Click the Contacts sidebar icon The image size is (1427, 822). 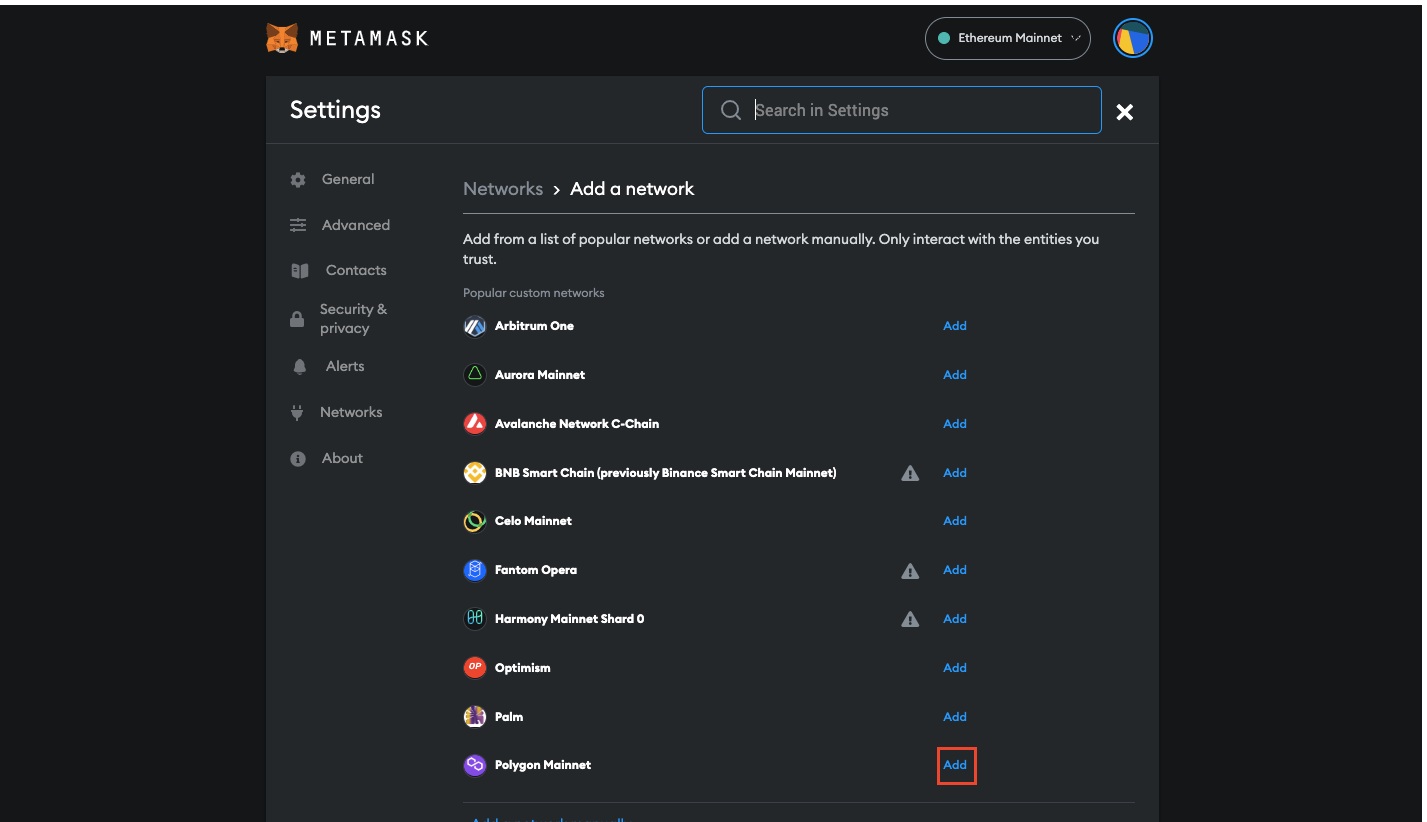coord(297,270)
